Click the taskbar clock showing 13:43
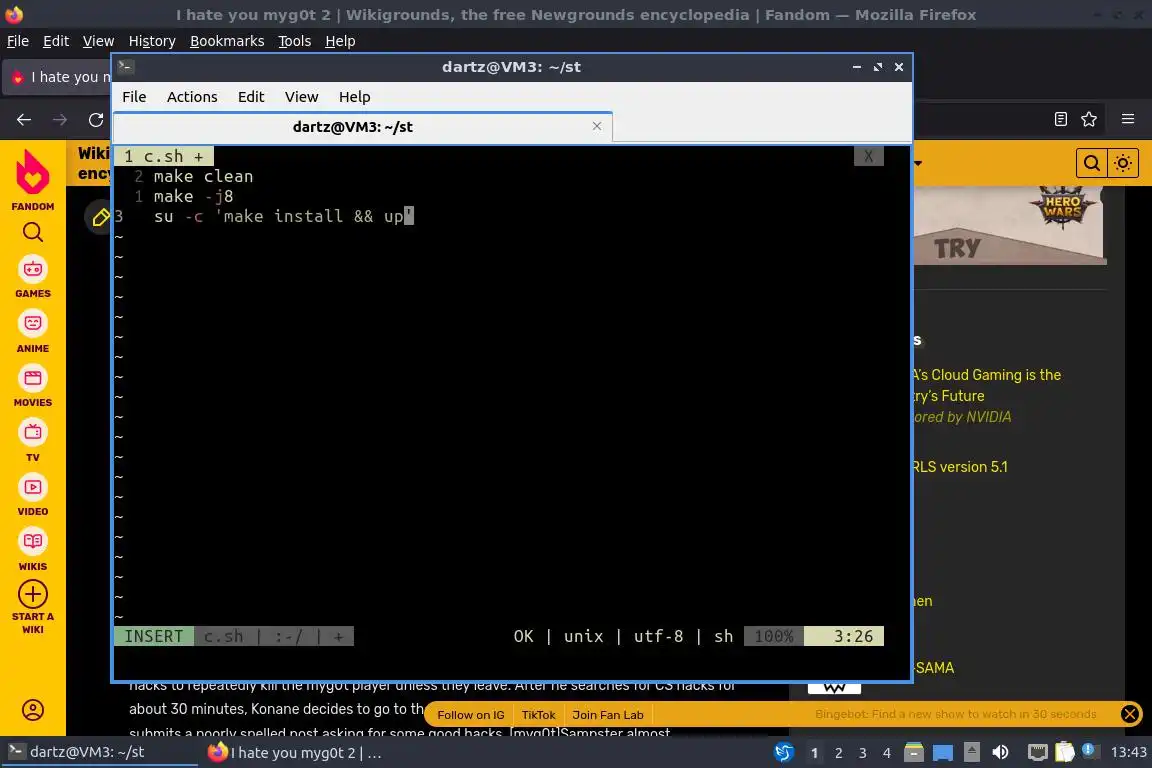1152x768 pixels. click(1128, 752)
